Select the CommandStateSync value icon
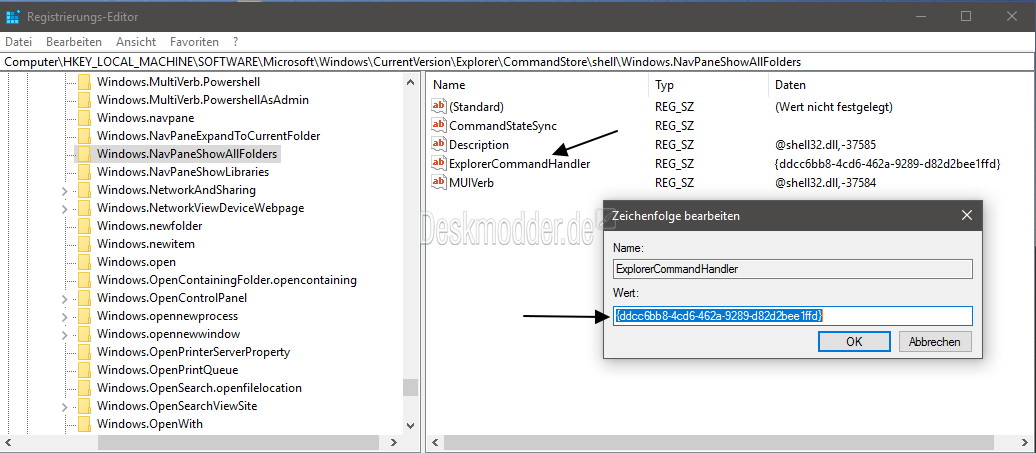Viewport: 1036px width, 453px height. pos(439,125)
